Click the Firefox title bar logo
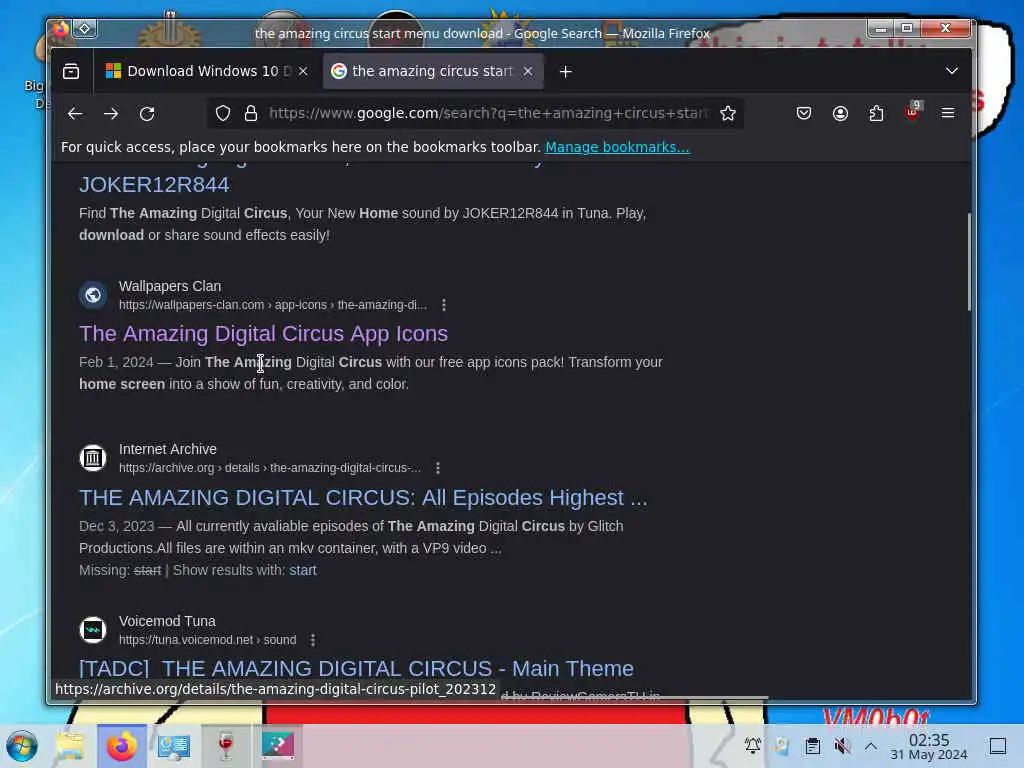Image resolution: width=1024 pixels, height=768 pixels. pos(60,29)
